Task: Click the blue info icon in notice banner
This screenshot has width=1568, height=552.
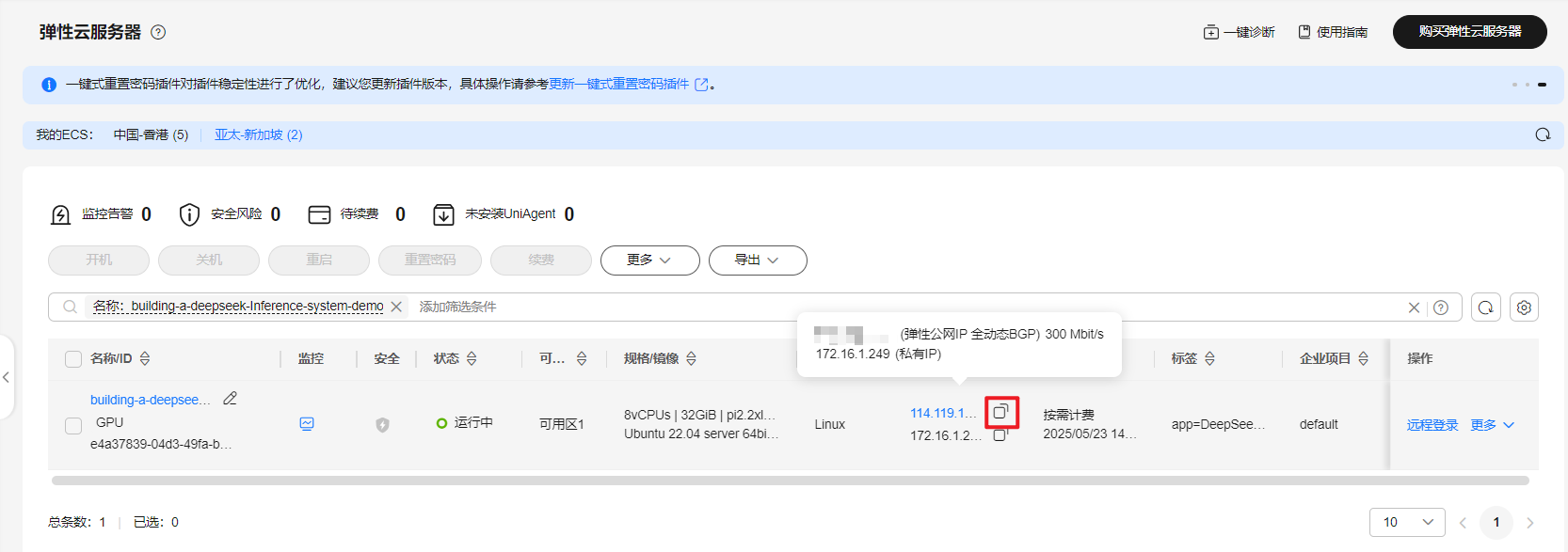Action: (x=49, y=85)
